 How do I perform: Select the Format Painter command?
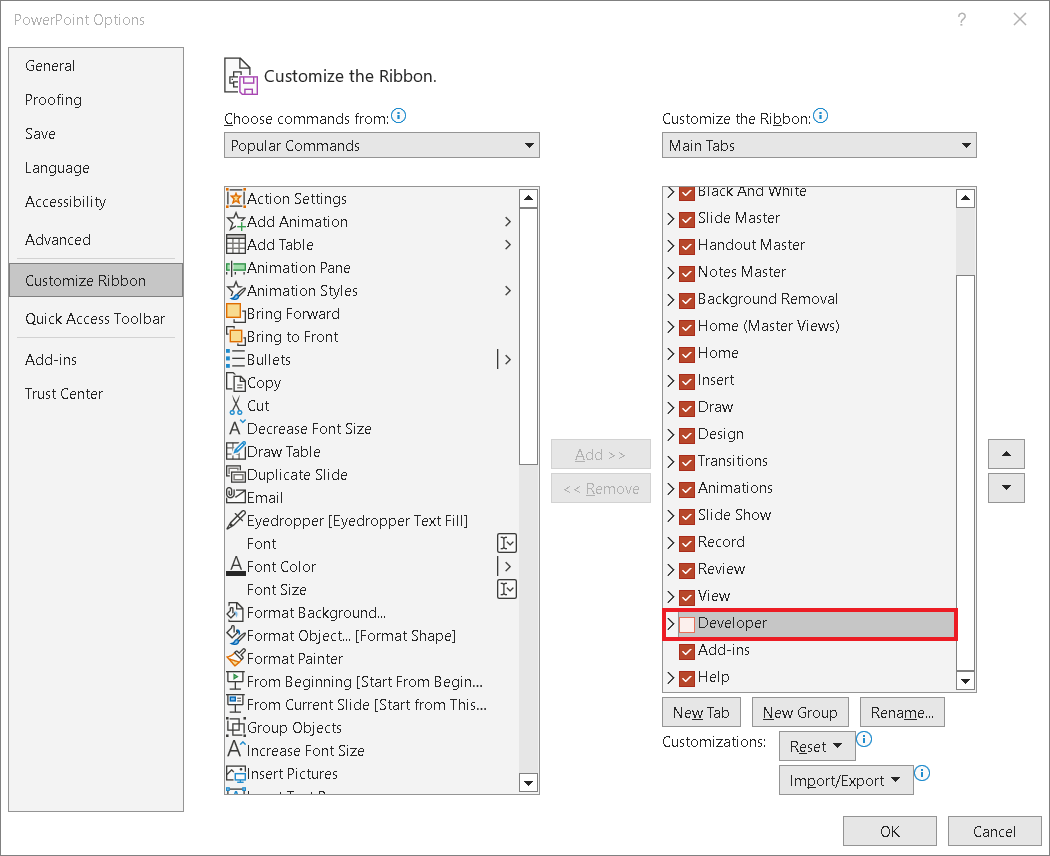[289, 658]
